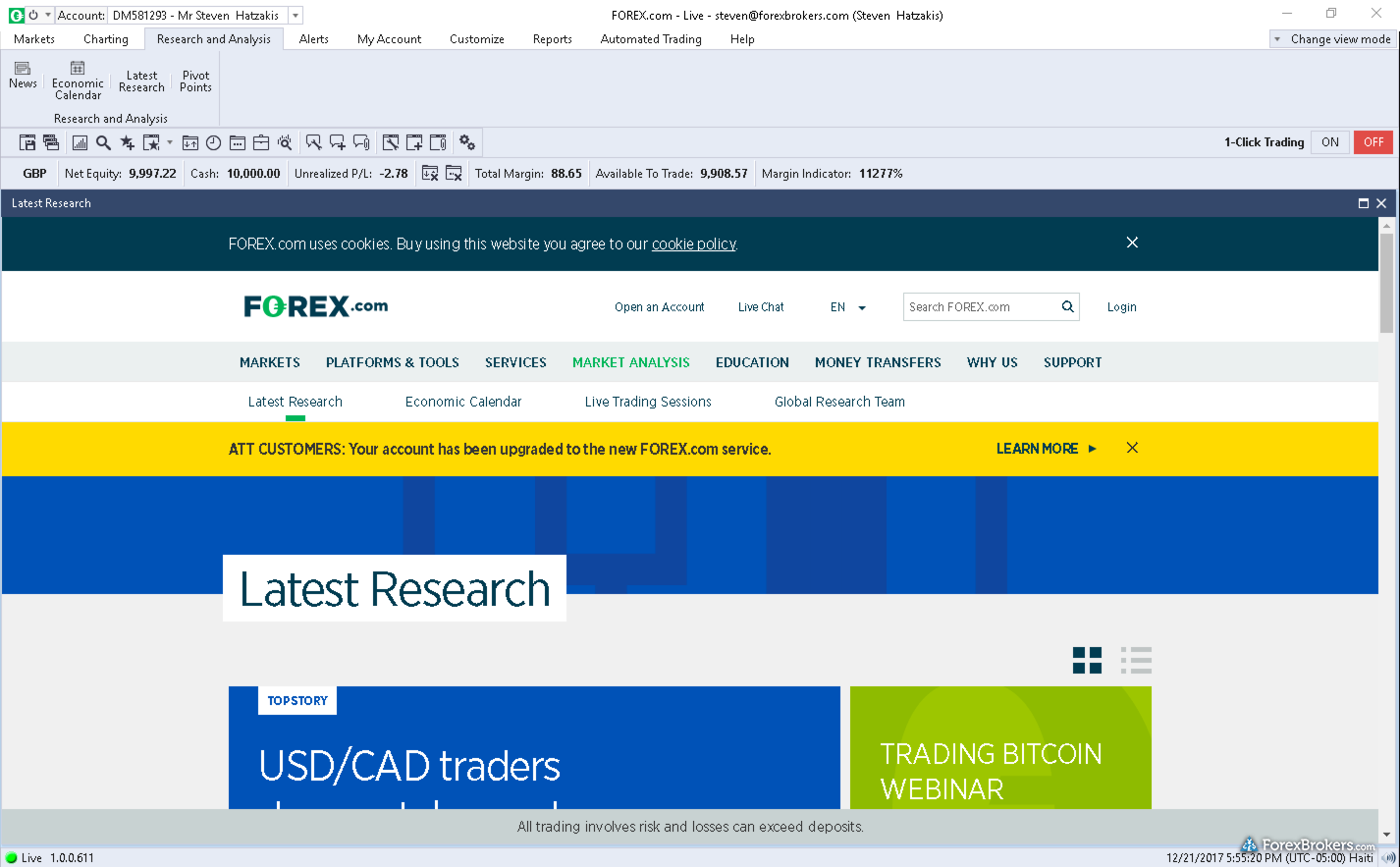Click the Login link
Image resolution: width=1400 pixels, height=867 pixels.
point(1121,307)
